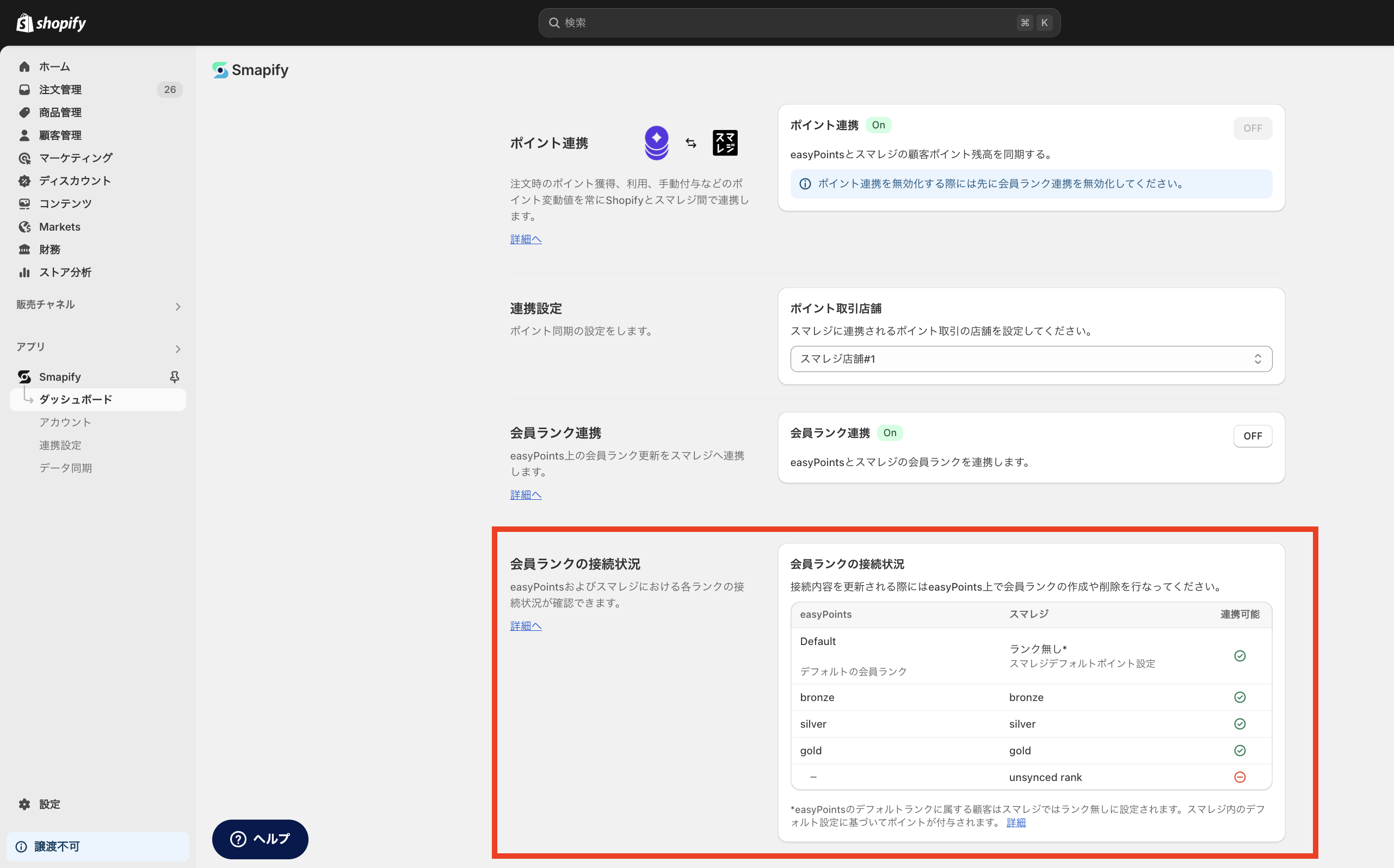Click the discount badge icon
The width and height of the screenshot is (1394, 868).
[x=24, y=182]
